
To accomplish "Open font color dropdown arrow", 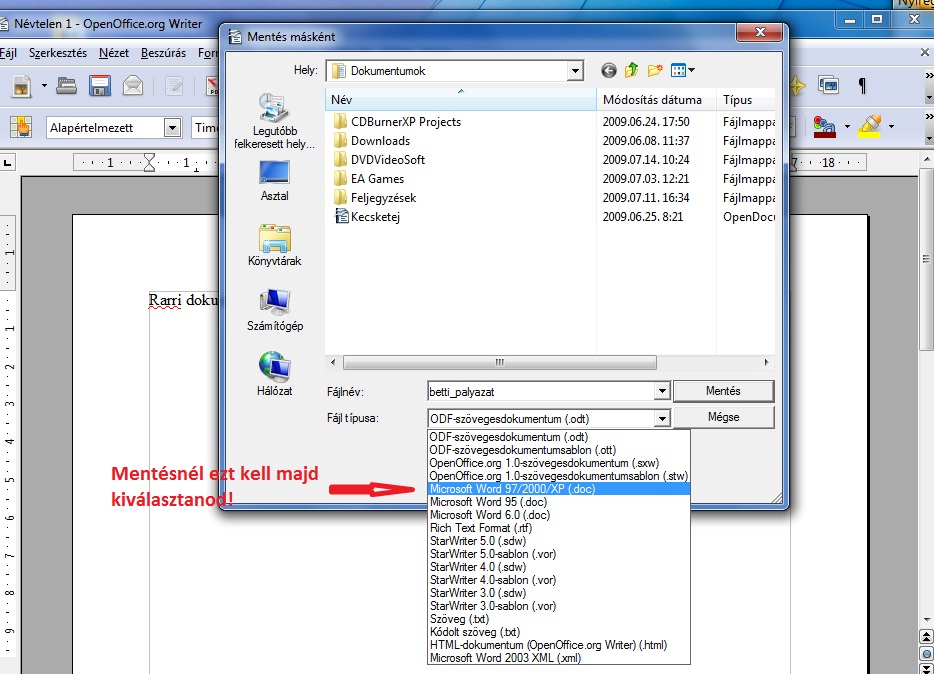I will [x=847, y=127].
